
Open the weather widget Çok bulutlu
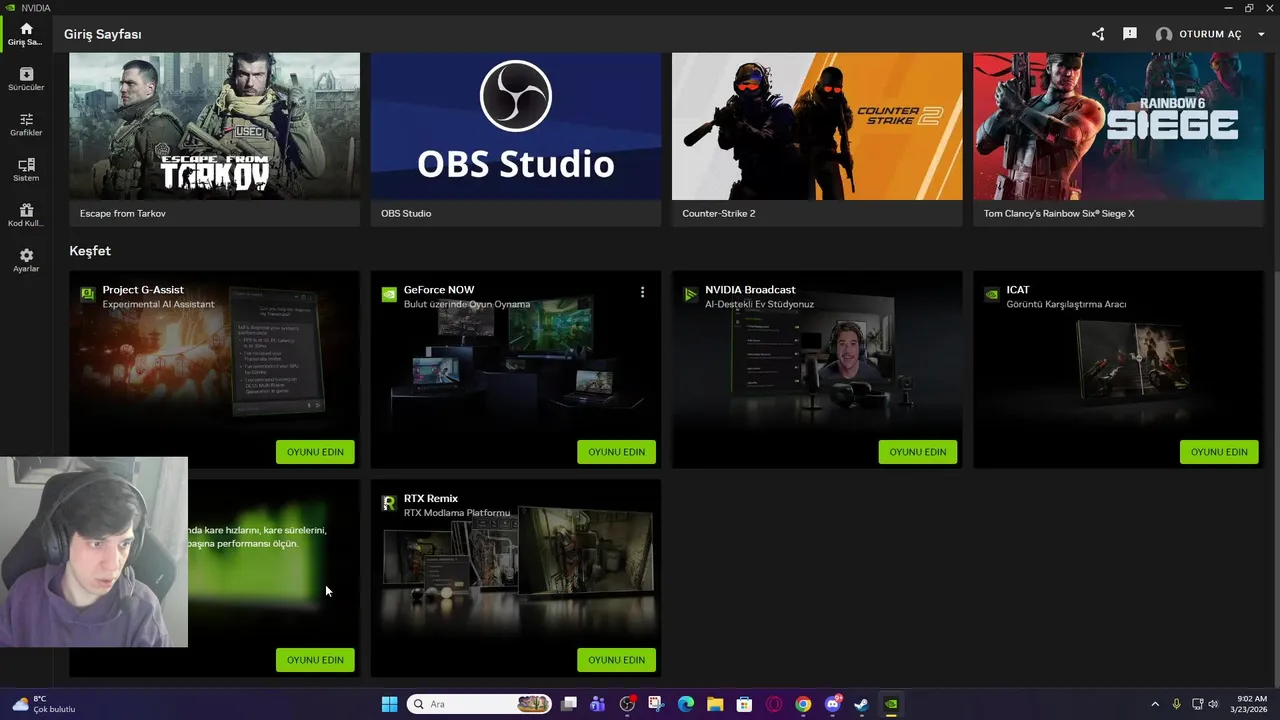pyautogui.click(x=44, y=704)
